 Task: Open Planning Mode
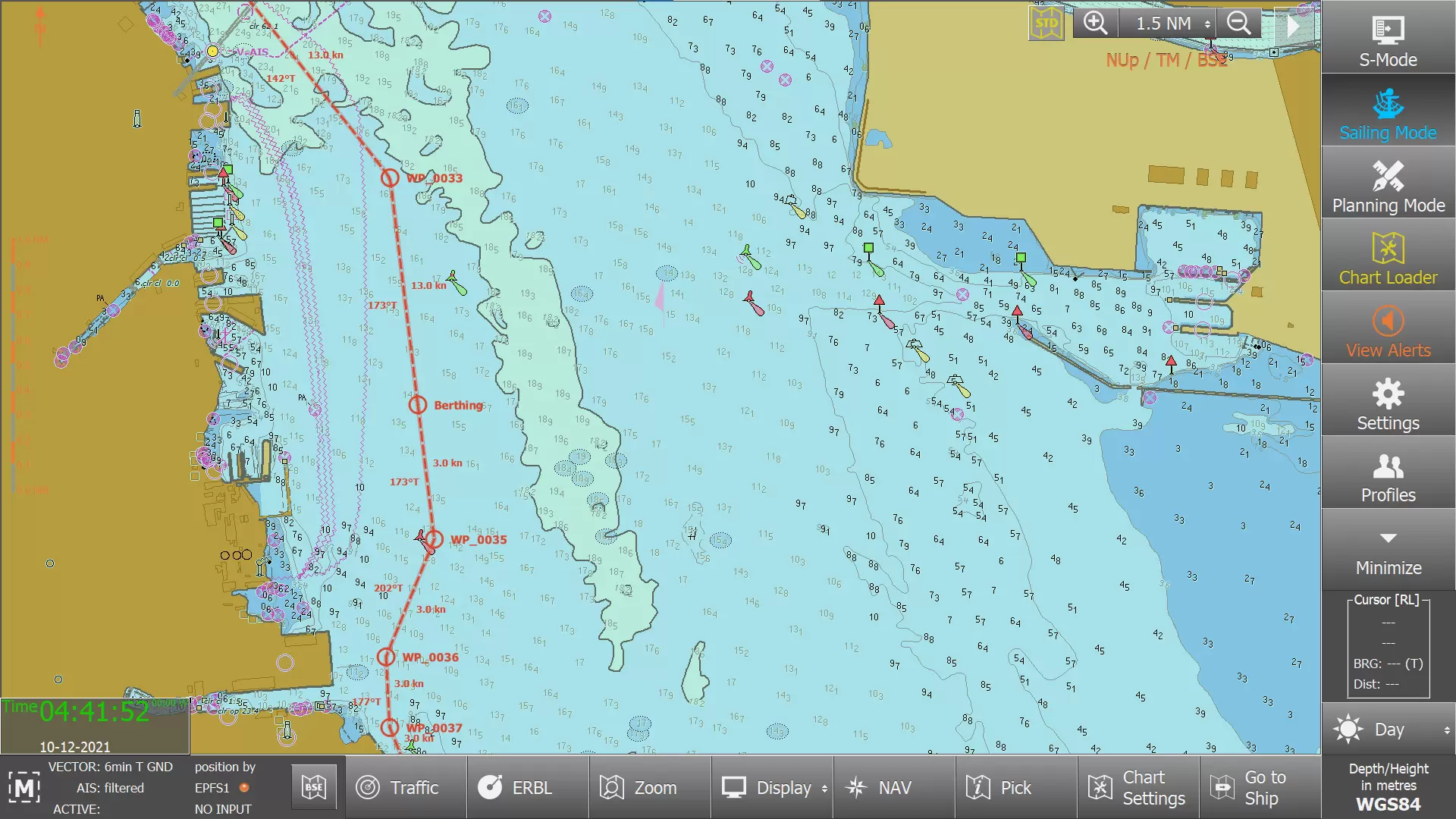(1388, 184)
